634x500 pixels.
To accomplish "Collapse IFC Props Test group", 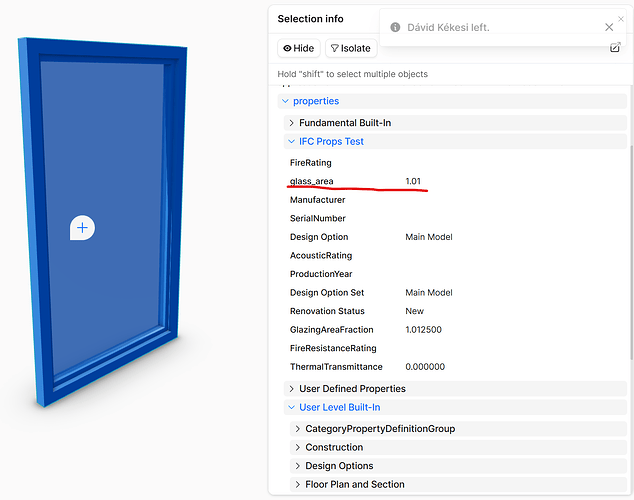I will pyautogui.click(x=455, y=141).
